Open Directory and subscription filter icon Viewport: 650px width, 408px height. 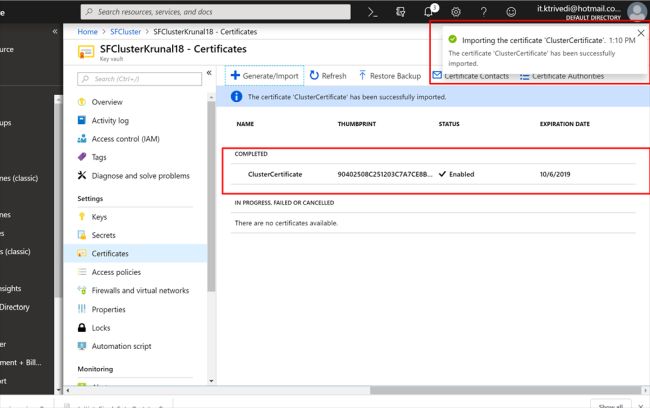(400, 12)
